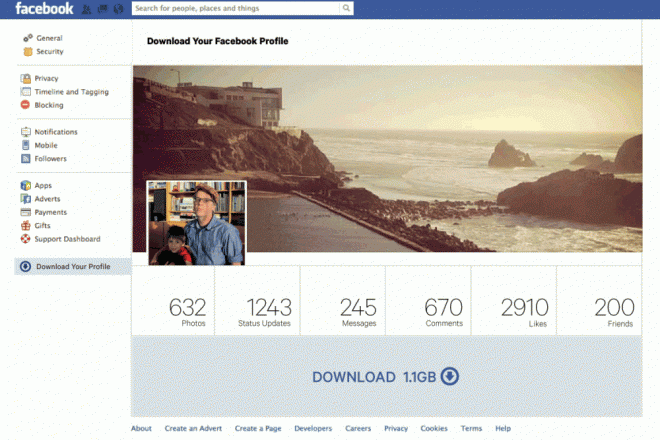
Task: Click the search magnifier button
Action: click(x=346, y=8)
